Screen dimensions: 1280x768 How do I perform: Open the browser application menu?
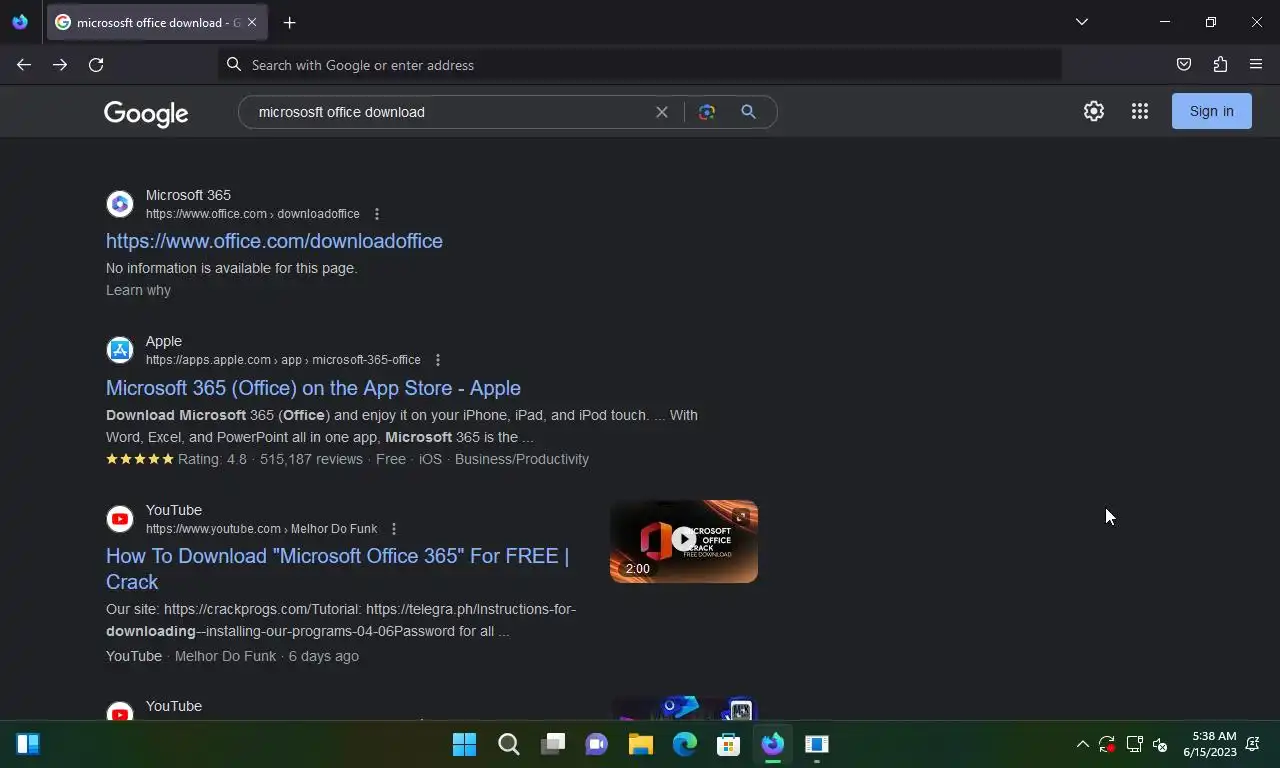click(x=1256, y=65)
